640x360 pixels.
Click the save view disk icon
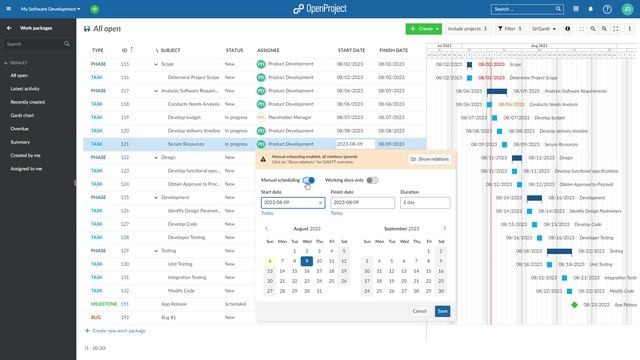pos(87,29)
